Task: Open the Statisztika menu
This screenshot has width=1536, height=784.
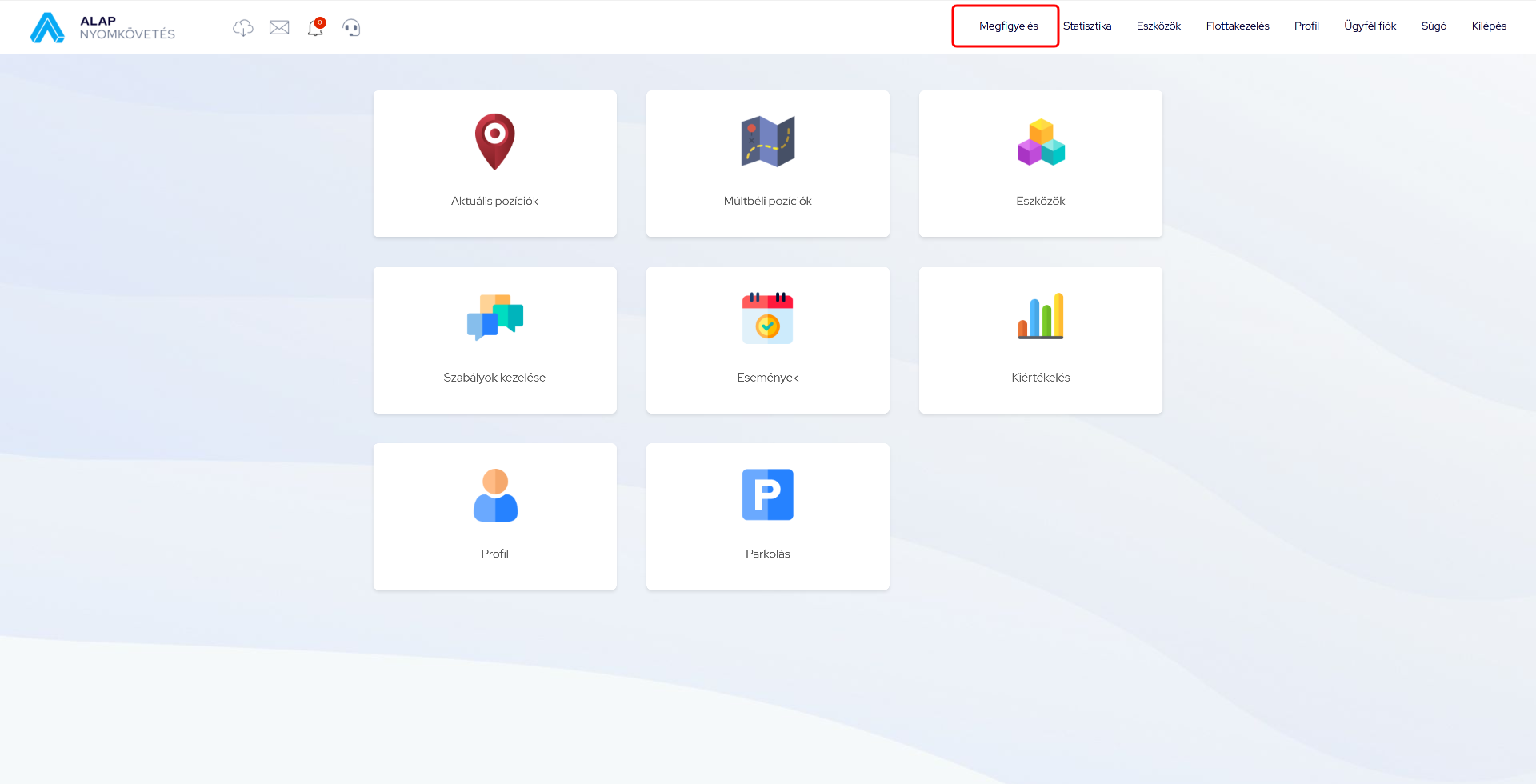Action: click(1086, 26)
